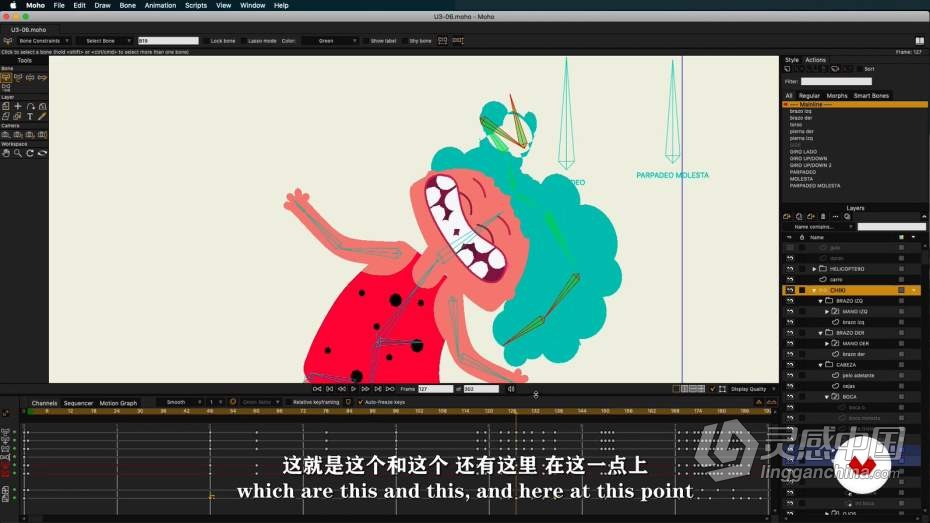Open the Bone Constraints dropdown
The image size is (930, 523).
pos(43,41)
